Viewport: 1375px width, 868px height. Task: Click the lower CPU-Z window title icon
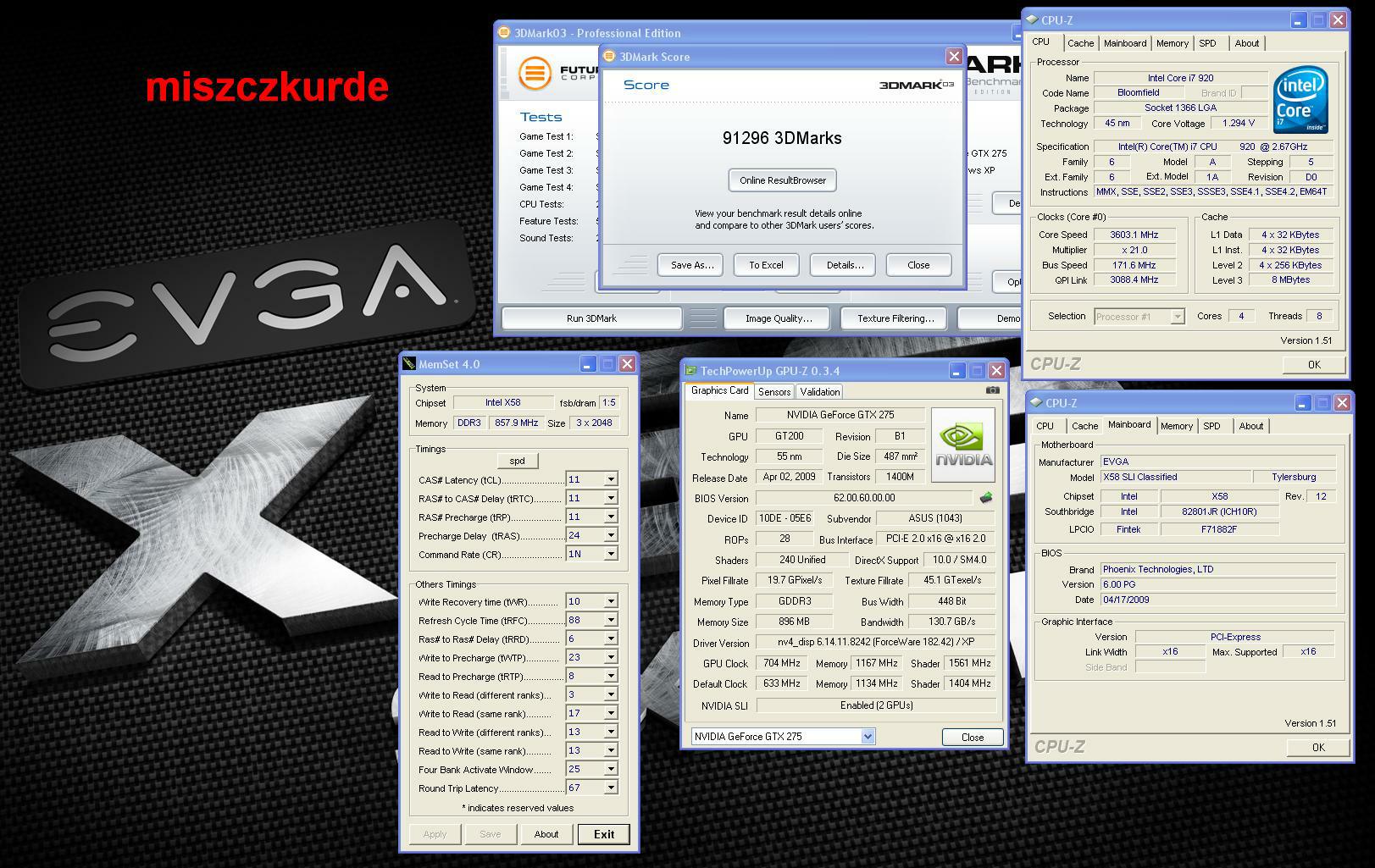(x=1036, y=403)
